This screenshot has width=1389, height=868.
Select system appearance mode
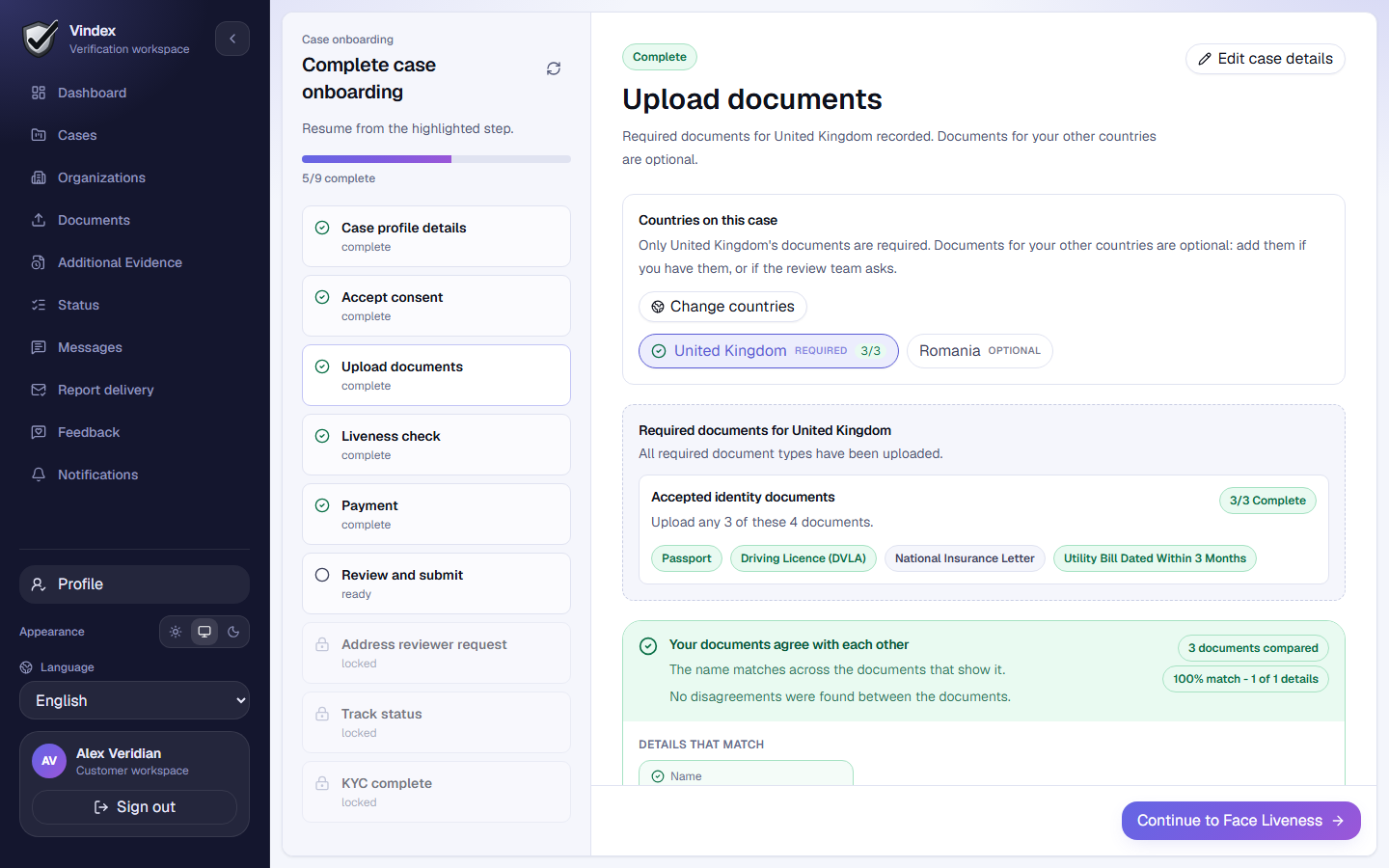pyautogui.click(x=204, y=632)
